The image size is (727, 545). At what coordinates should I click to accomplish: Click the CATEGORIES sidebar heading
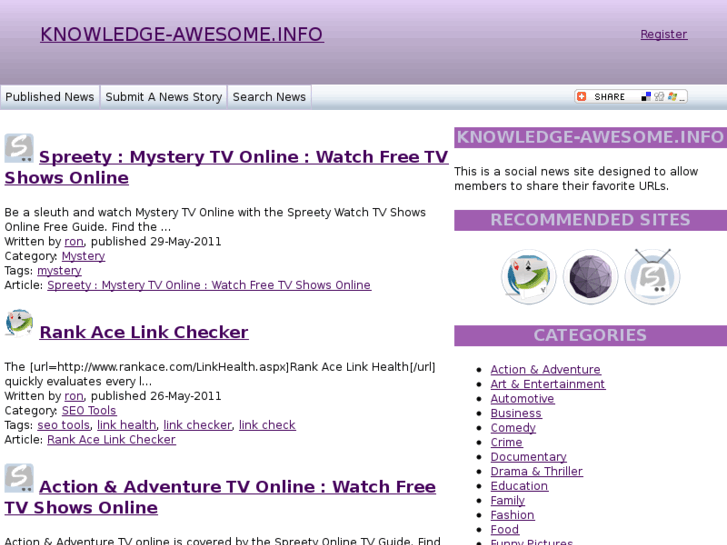[590, 335]
